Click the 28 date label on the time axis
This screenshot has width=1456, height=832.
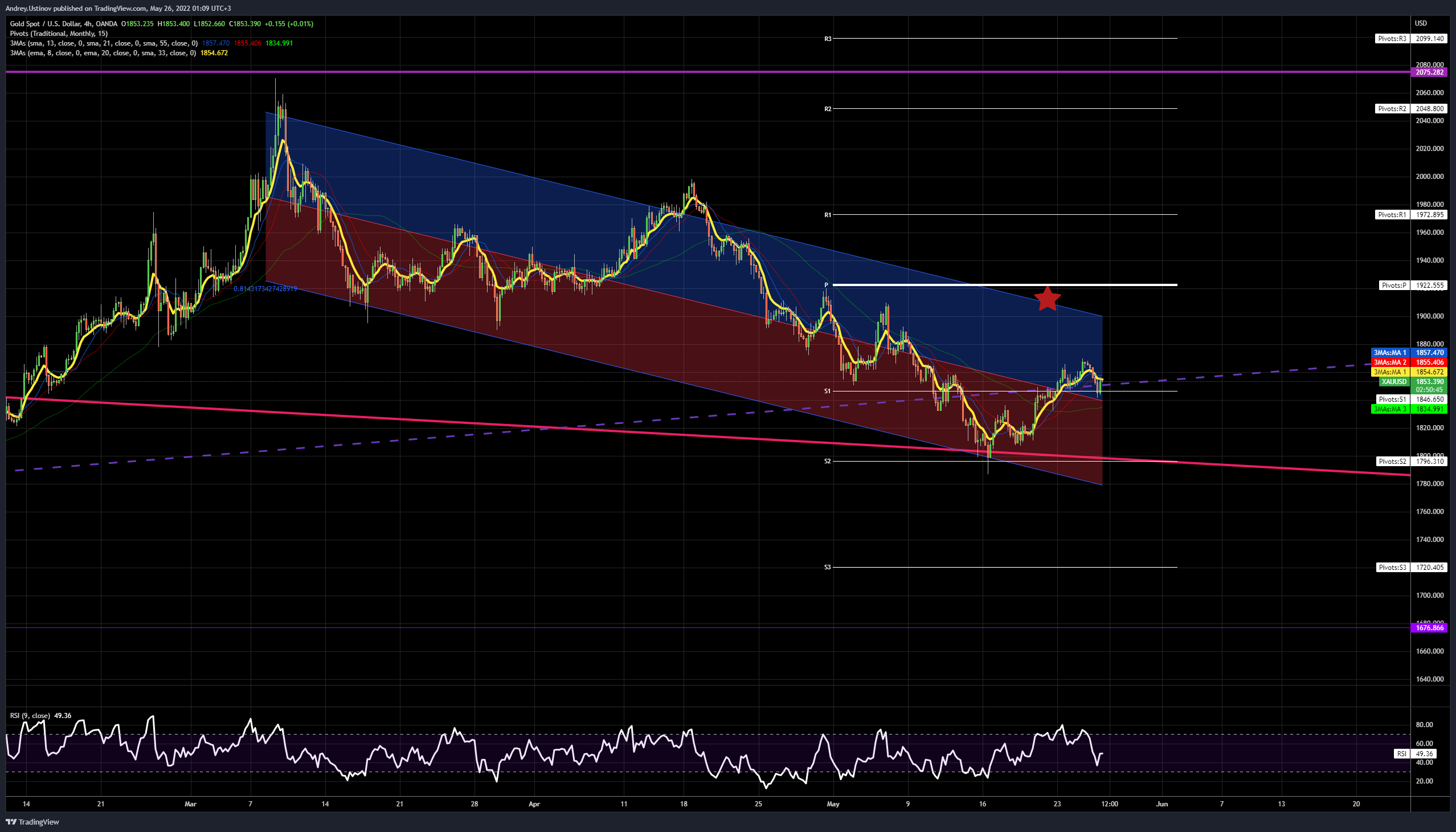coord(474,804)
